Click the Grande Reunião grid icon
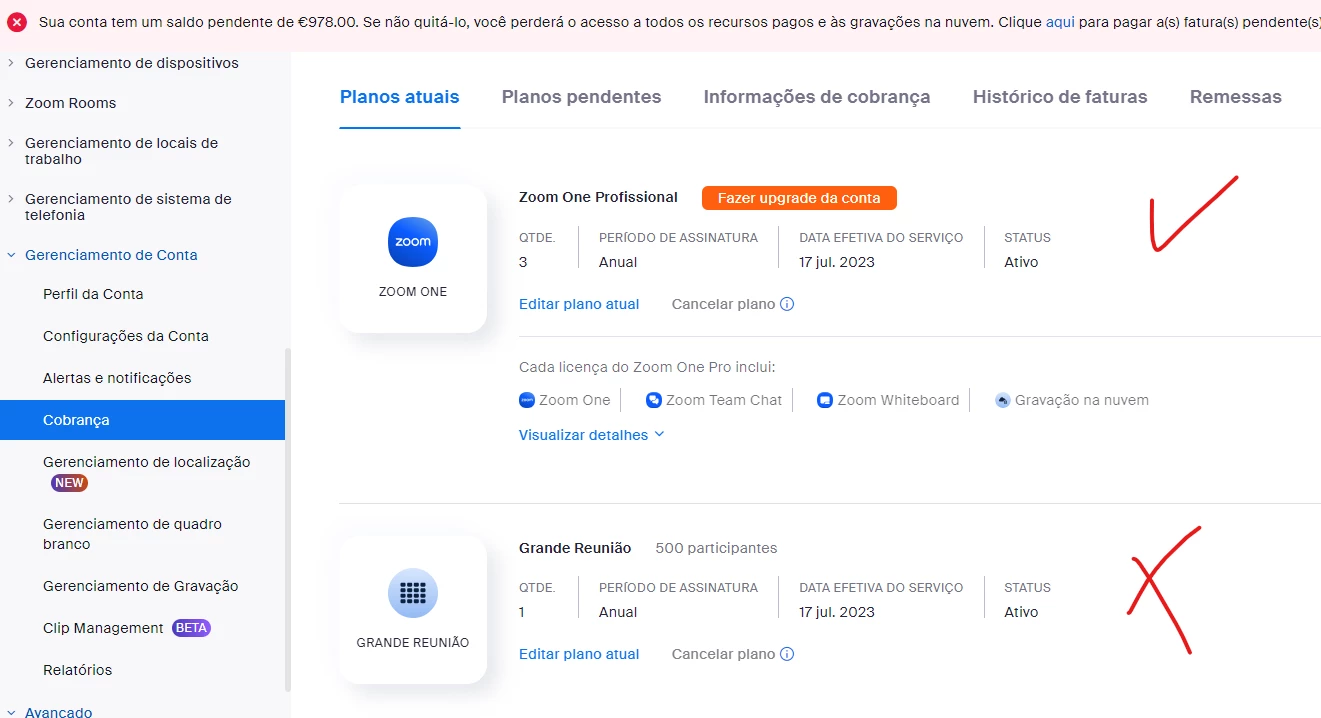The width and height of the screenshot is (1321, 718). point(413,593)
